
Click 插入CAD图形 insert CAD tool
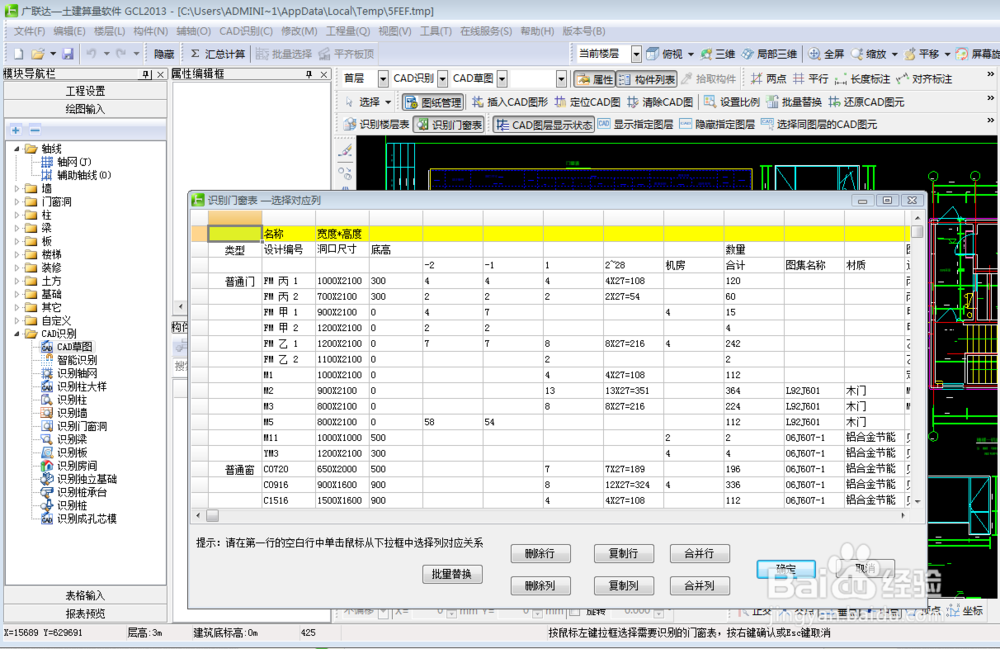(510, 102)
